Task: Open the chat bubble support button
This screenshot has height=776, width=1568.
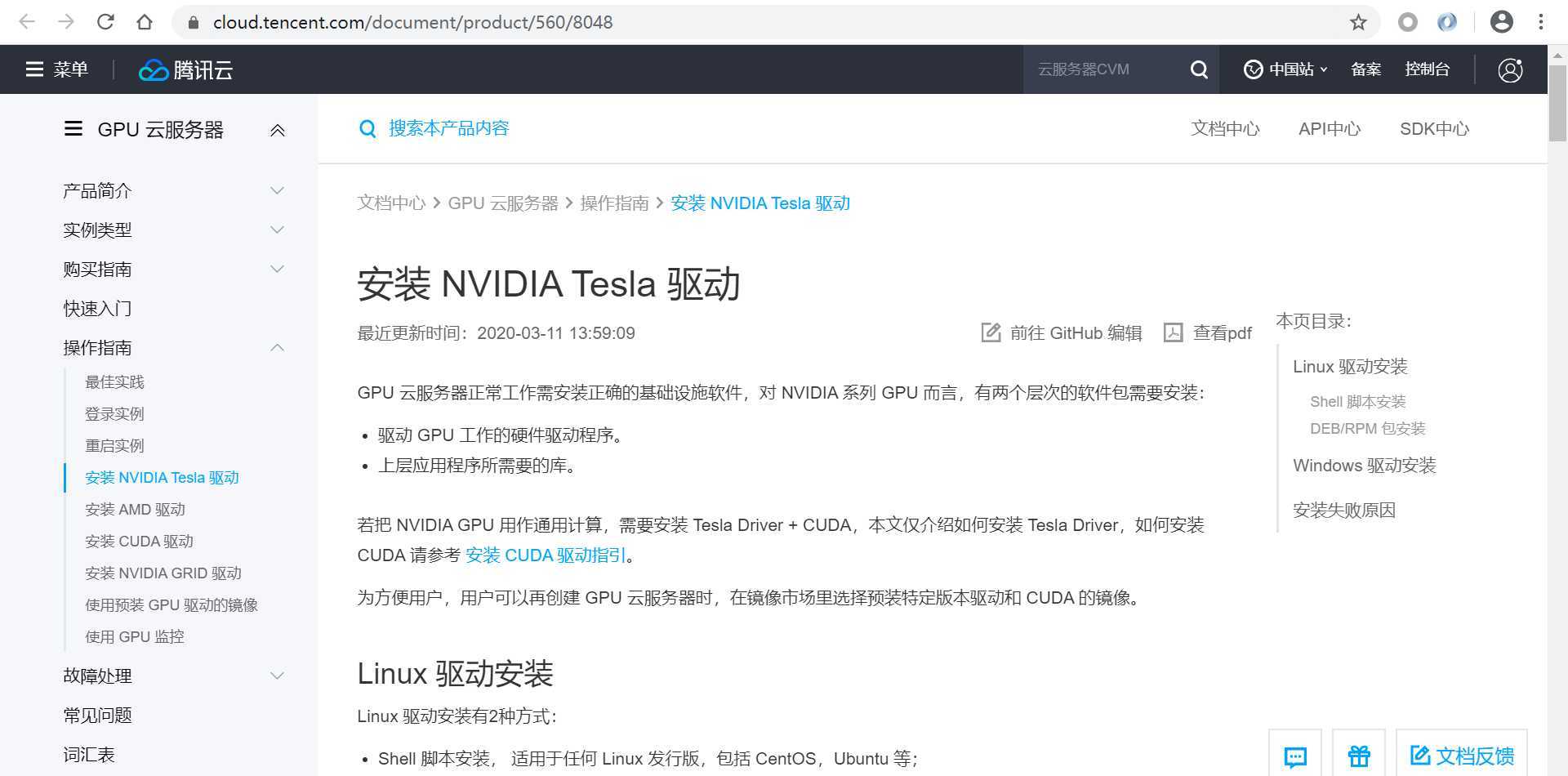Action: pyautogui.click(x=1295, y=756)
